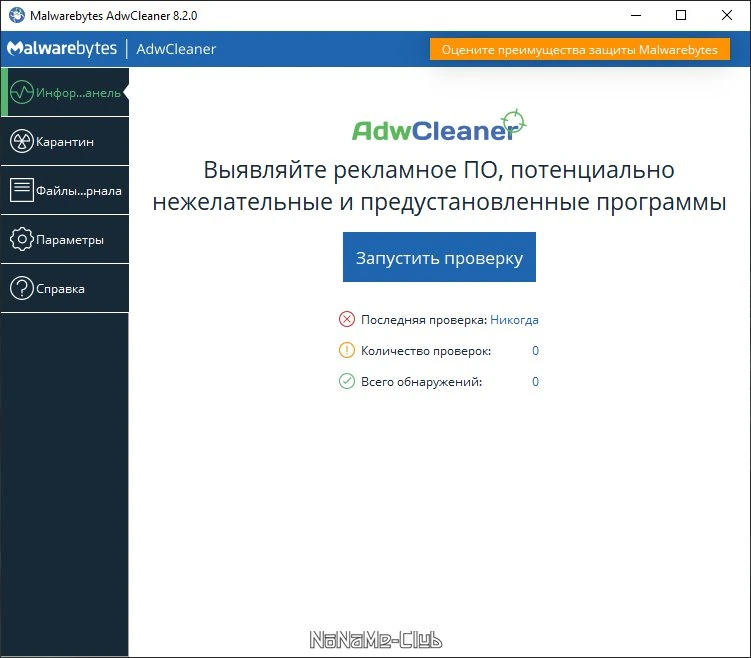This screenshot has width=751, height=658.
Task: Click the red cross last-scan status icon
Action: pyautogui.click(x=347, y=319)
